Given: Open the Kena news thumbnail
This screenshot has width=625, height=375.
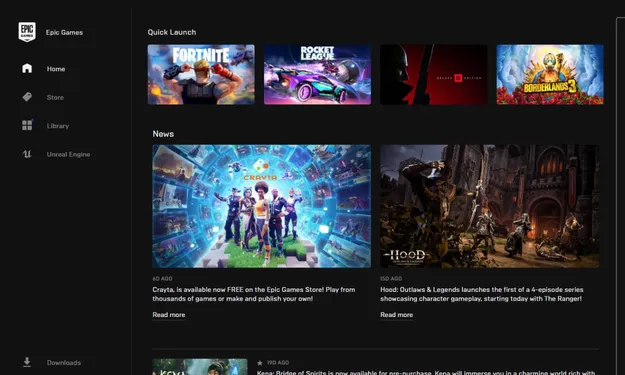Looking at the screenshot, I should click(x=200, y=367).
